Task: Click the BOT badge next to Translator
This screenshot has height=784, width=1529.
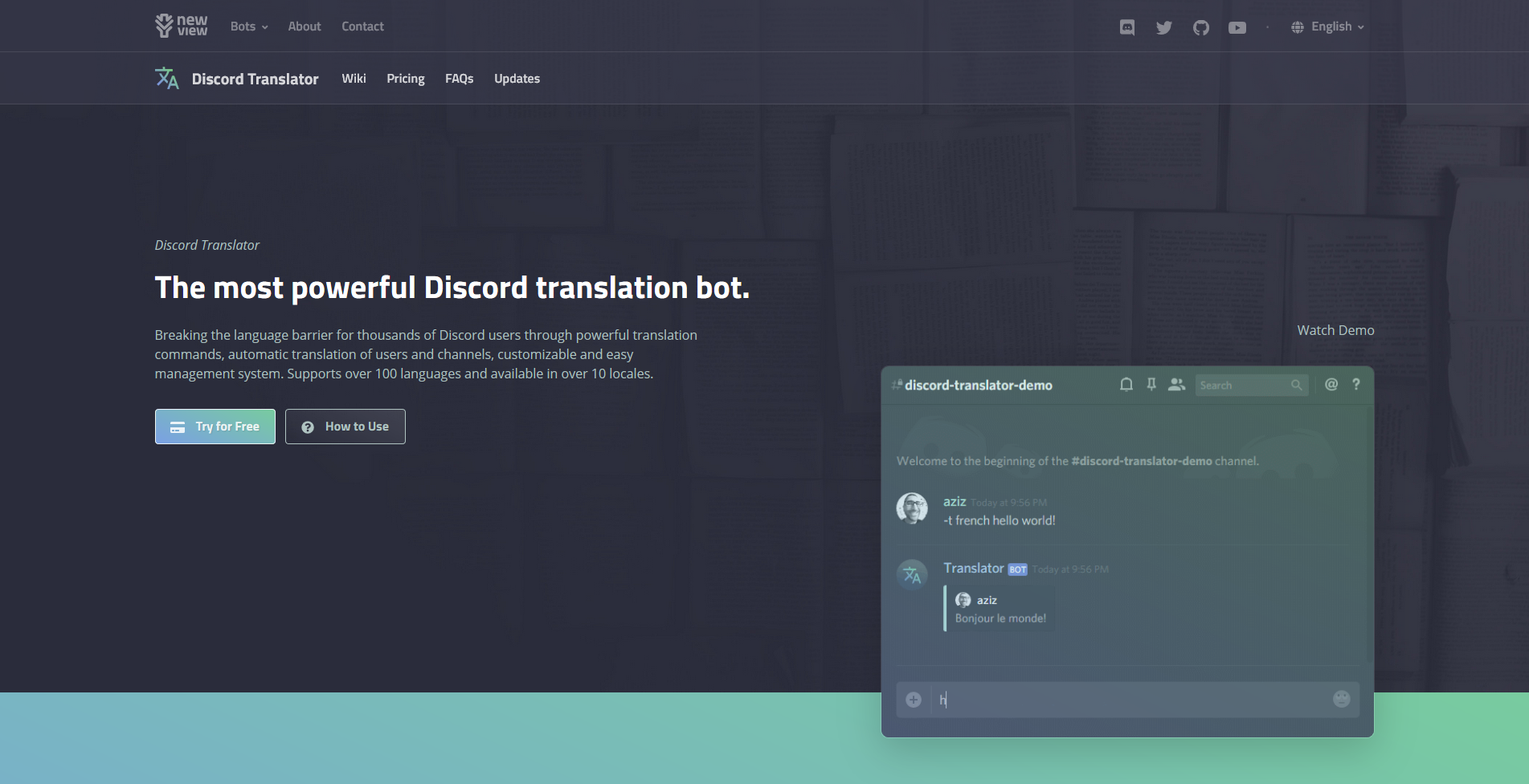Action: [1018, 570]
